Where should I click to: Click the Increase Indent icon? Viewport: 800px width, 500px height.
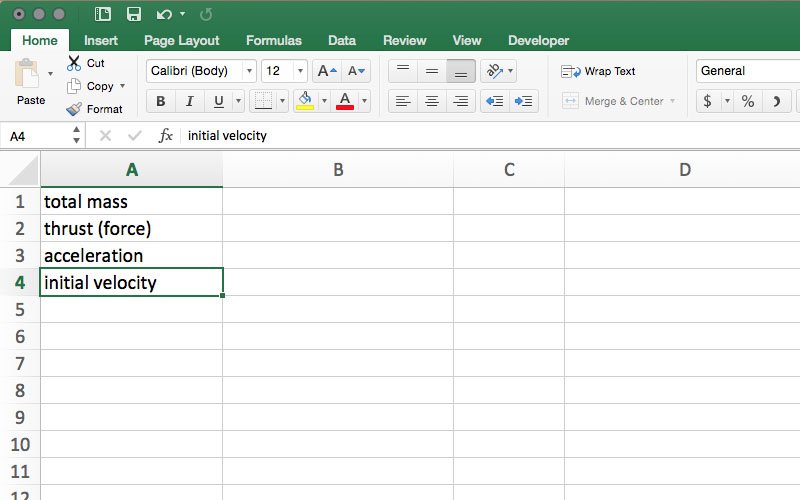pyautogui.click(x=524, y=101)
